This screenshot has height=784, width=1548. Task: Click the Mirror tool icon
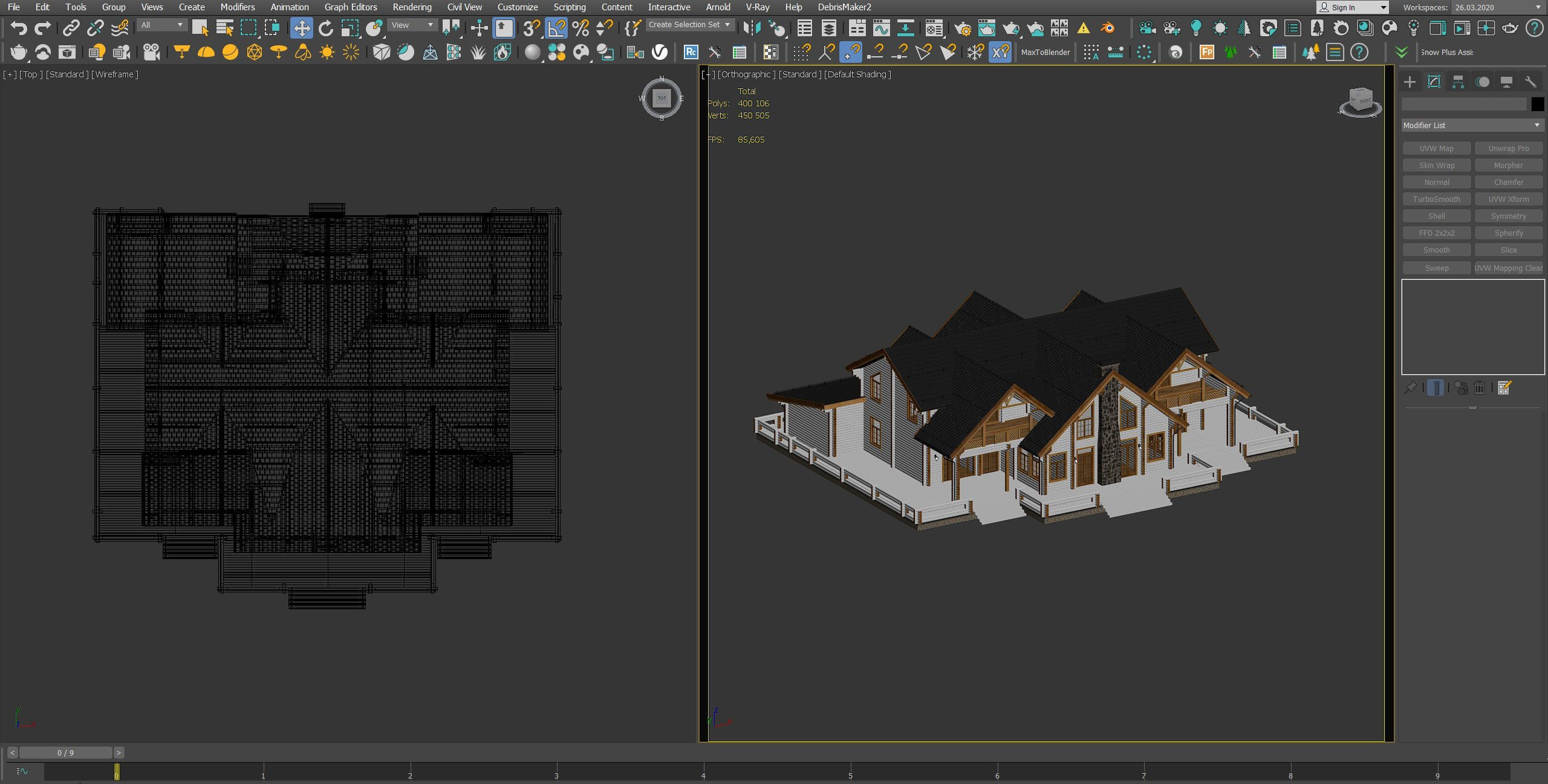pos(752,28)
